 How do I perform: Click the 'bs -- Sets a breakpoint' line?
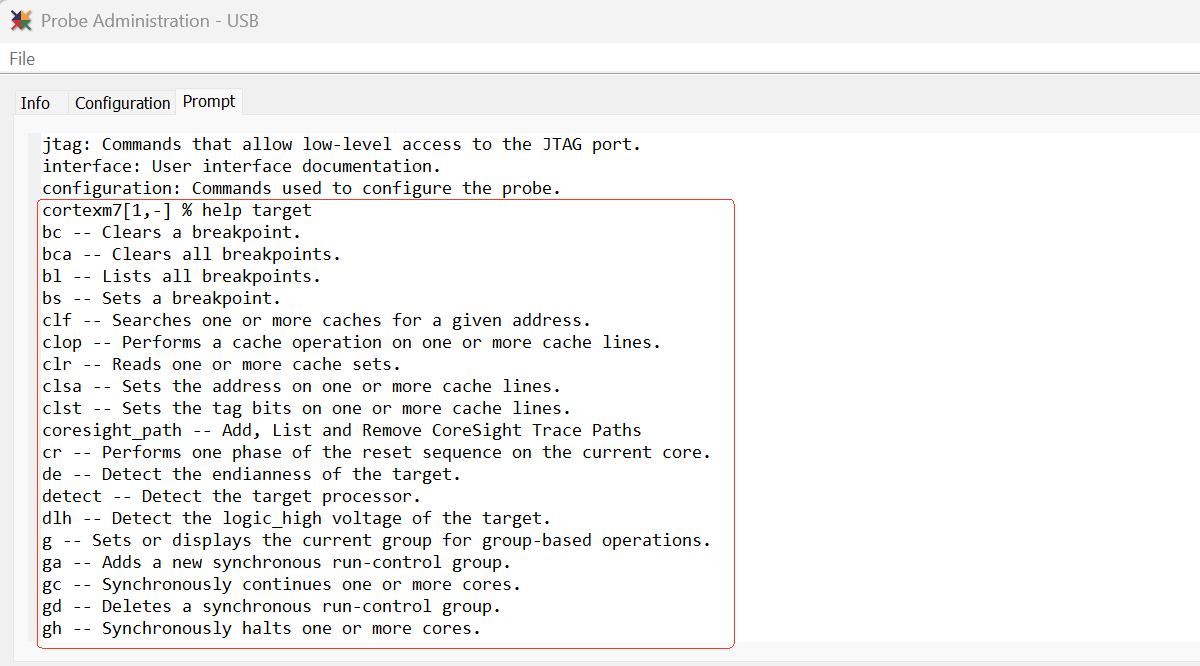coord(161,299)
